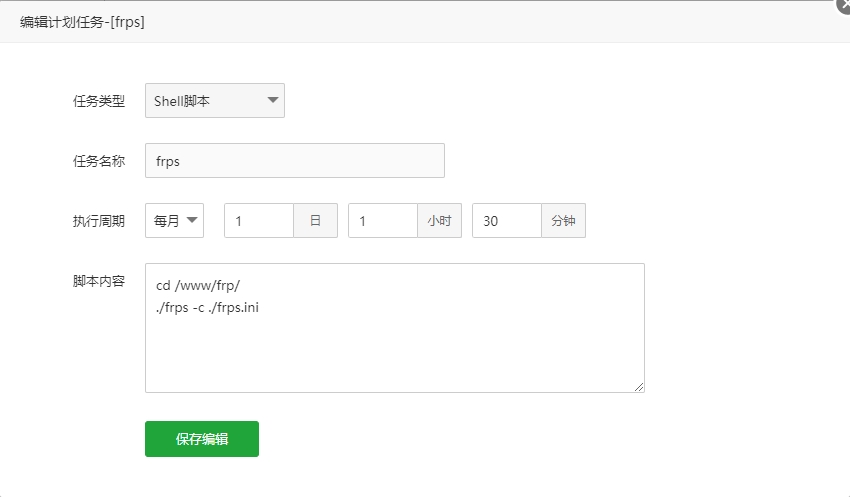The width and height of the screenshot is (850, 497).
Task: Click the 日 unit box
Action: pyautogui.click(x=315, y=221)
